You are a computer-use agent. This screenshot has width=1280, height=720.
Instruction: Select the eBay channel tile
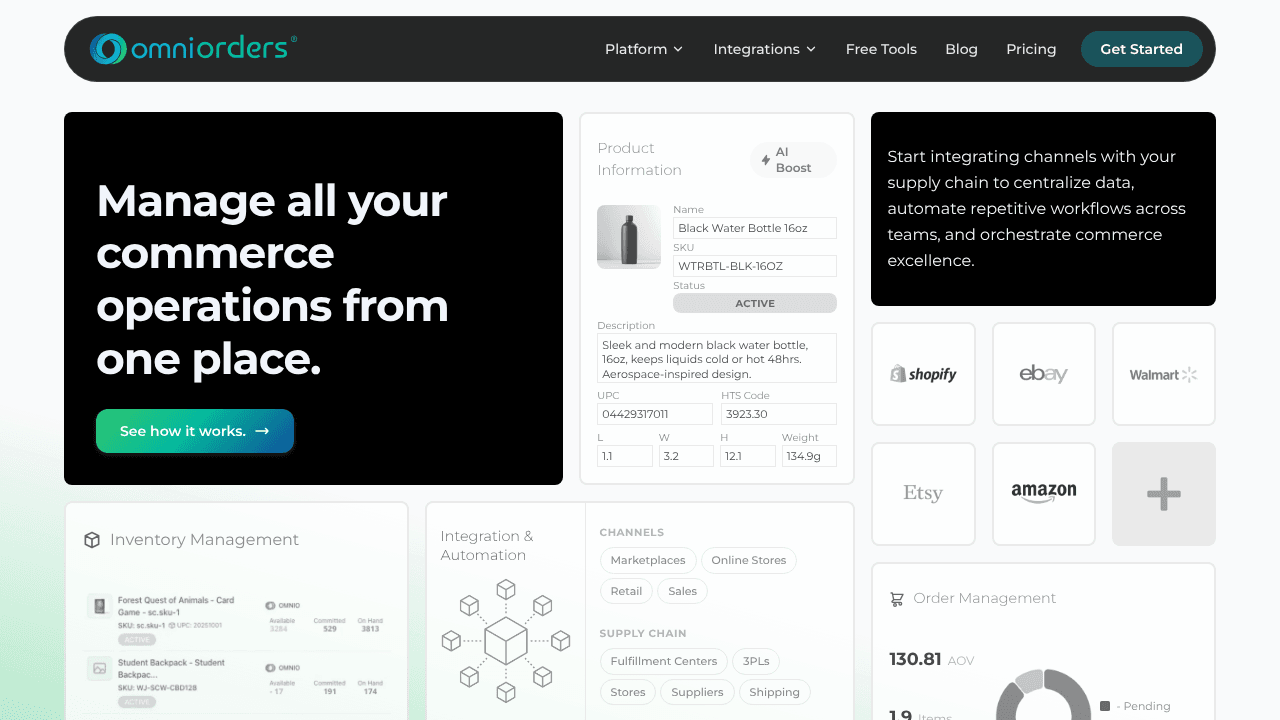click(x=1043, y=374)
